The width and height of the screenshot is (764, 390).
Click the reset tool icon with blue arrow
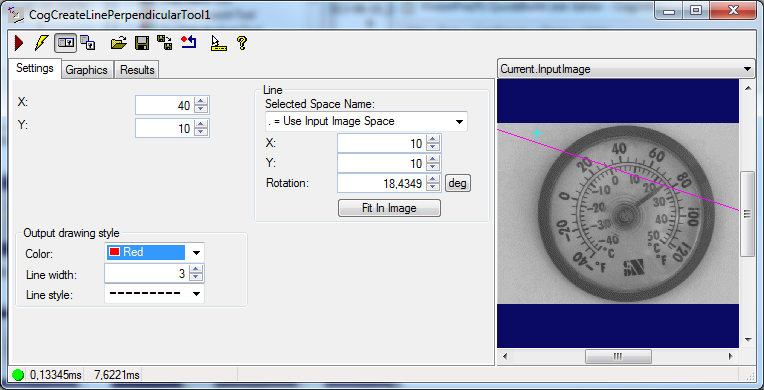(x=189, y=43)
